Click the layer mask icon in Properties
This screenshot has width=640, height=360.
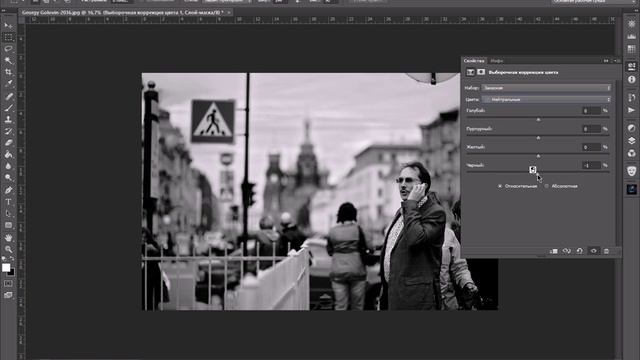pyautogui.click(x=481, y=72)
